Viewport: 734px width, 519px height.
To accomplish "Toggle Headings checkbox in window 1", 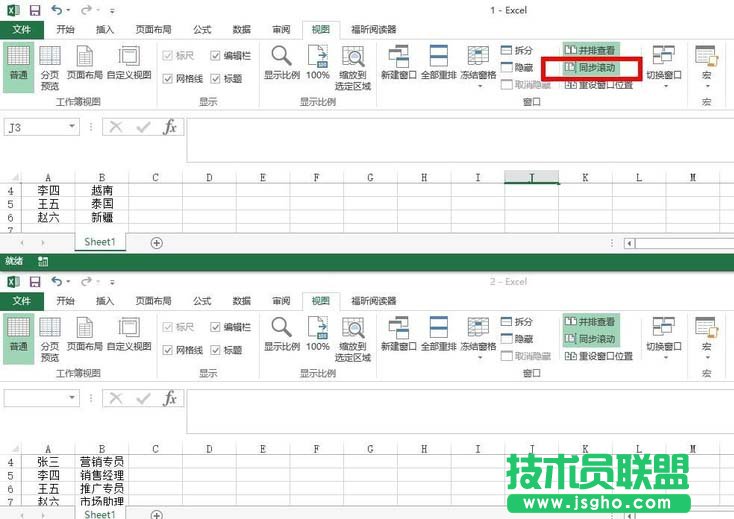I will click(215, 79).
